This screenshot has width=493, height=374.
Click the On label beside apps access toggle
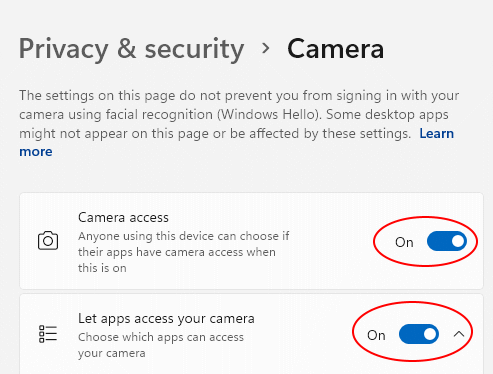(376, 335)
